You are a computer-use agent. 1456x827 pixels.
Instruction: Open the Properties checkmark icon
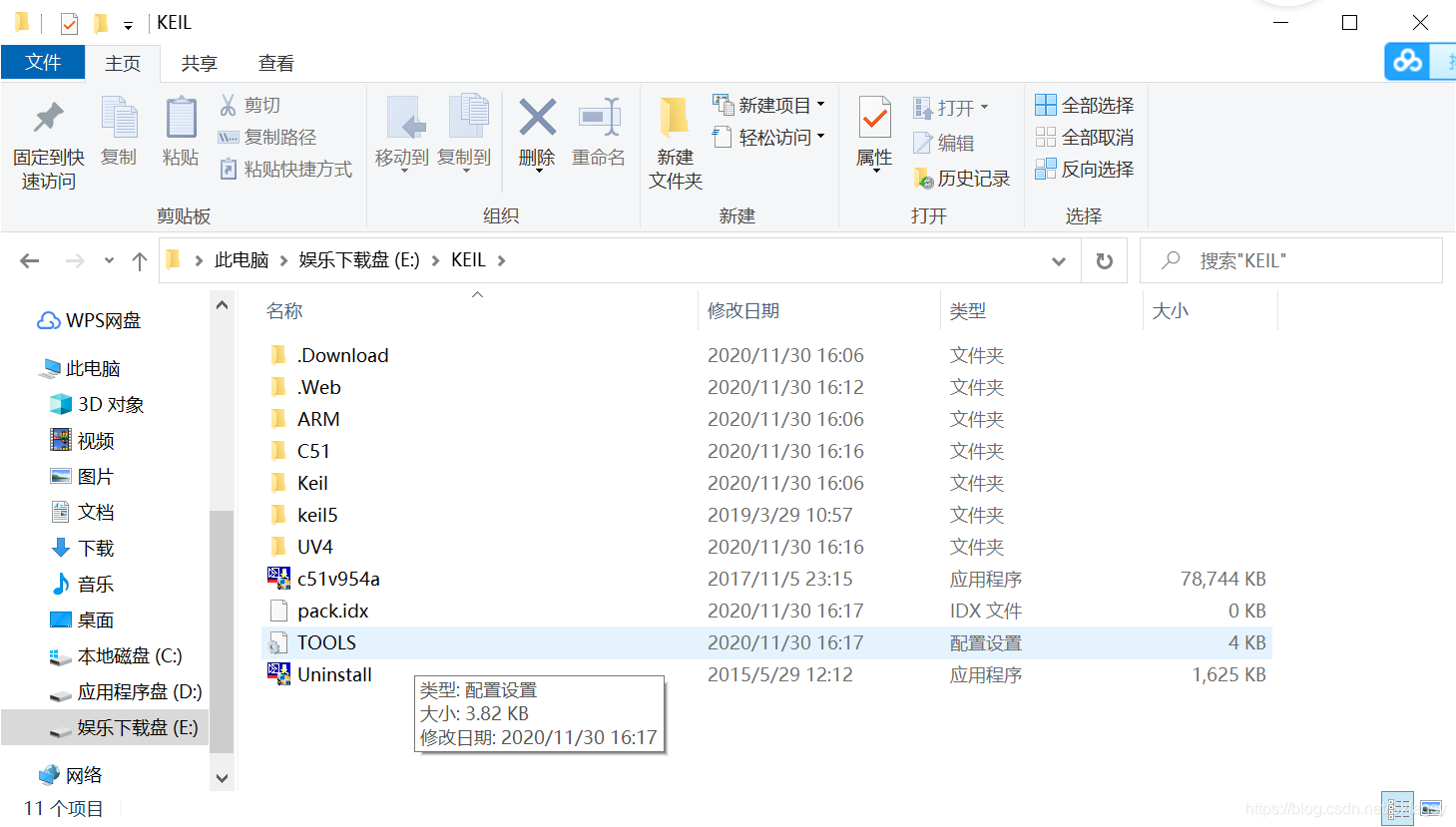coord(875,119)
